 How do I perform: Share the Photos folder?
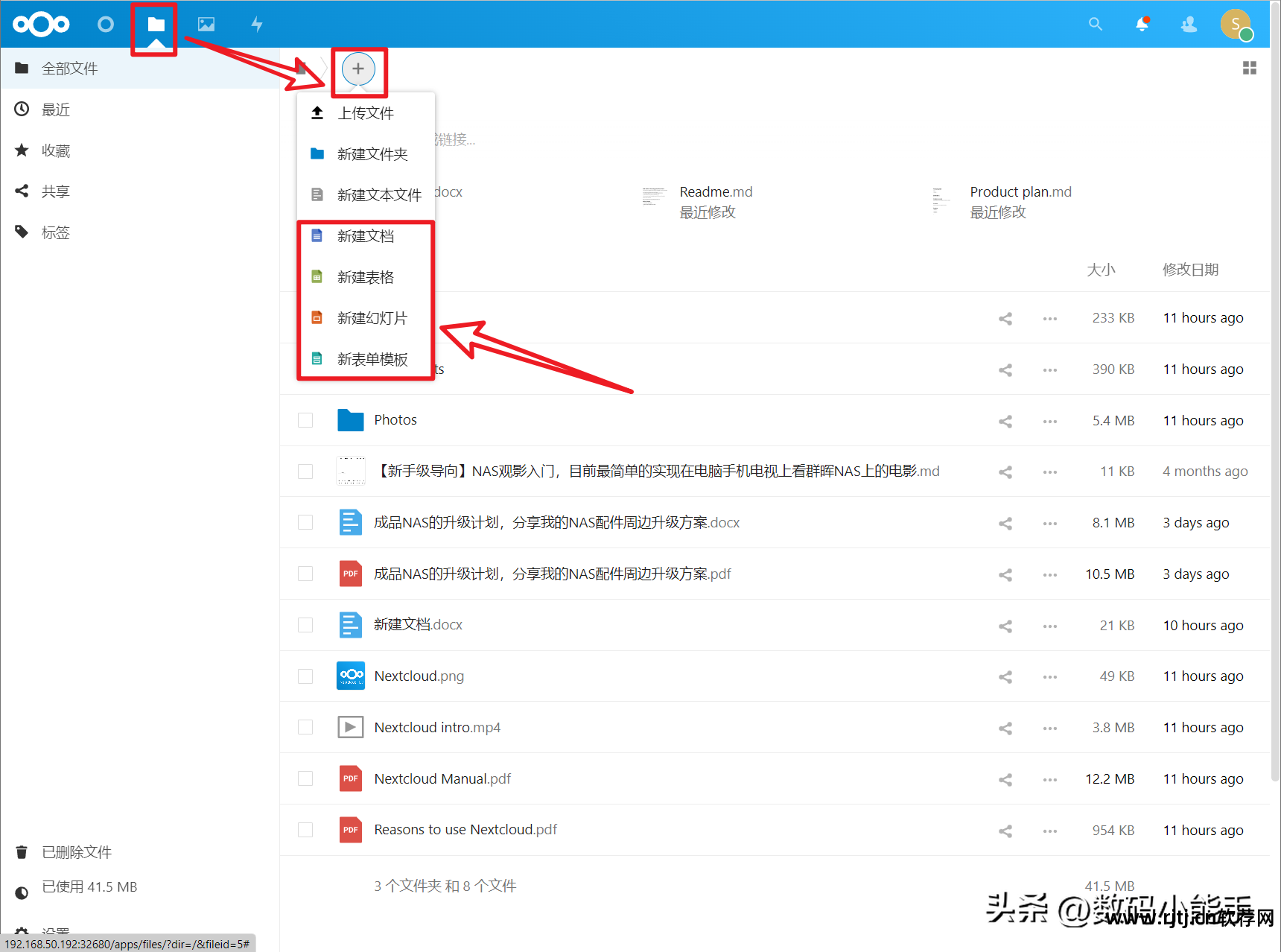tap(1005, 421)
